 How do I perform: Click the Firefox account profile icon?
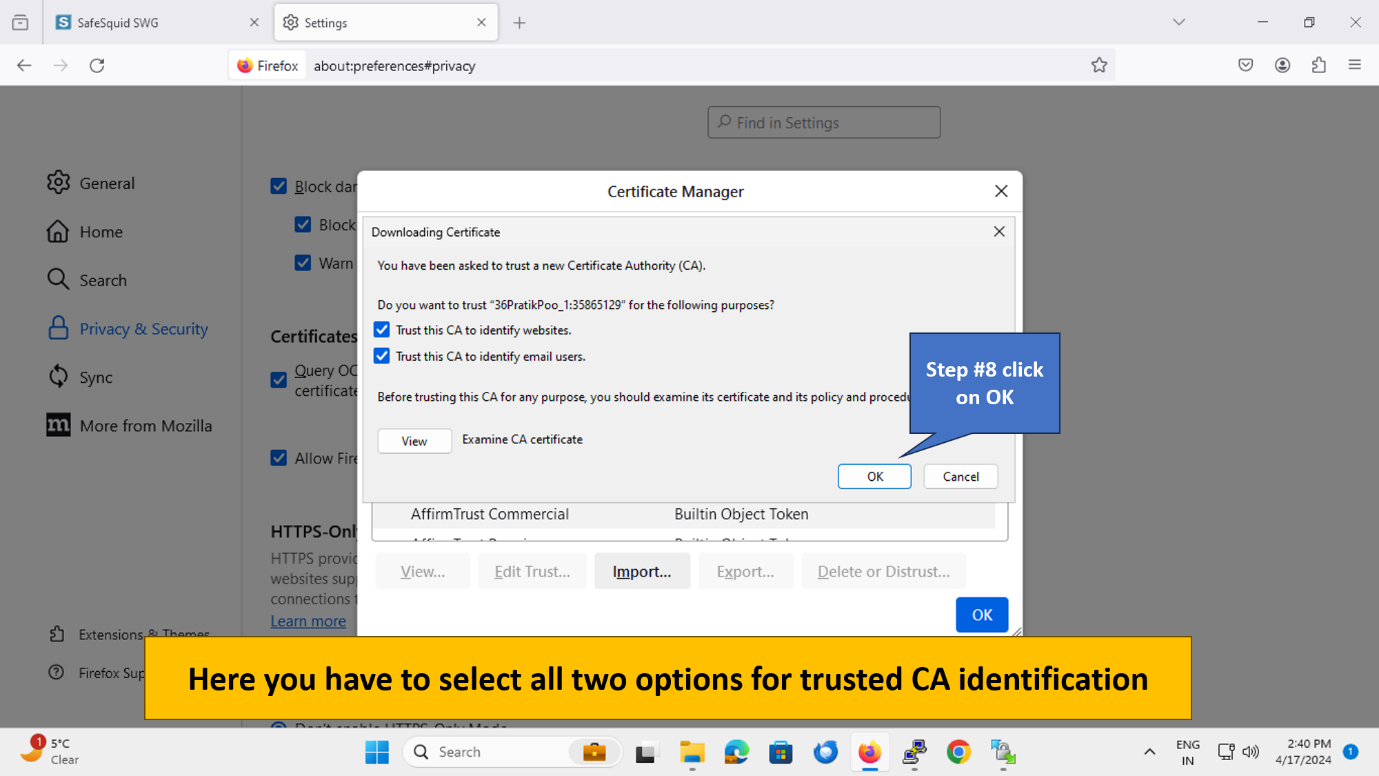click(1282, 65)
